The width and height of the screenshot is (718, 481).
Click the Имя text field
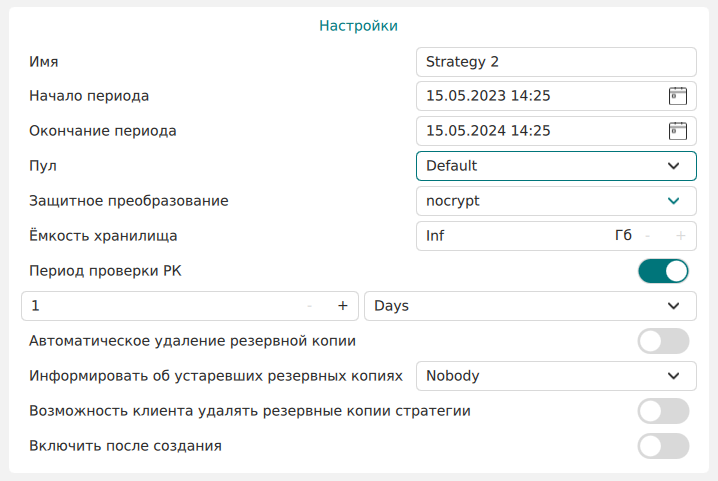(556, 61)
